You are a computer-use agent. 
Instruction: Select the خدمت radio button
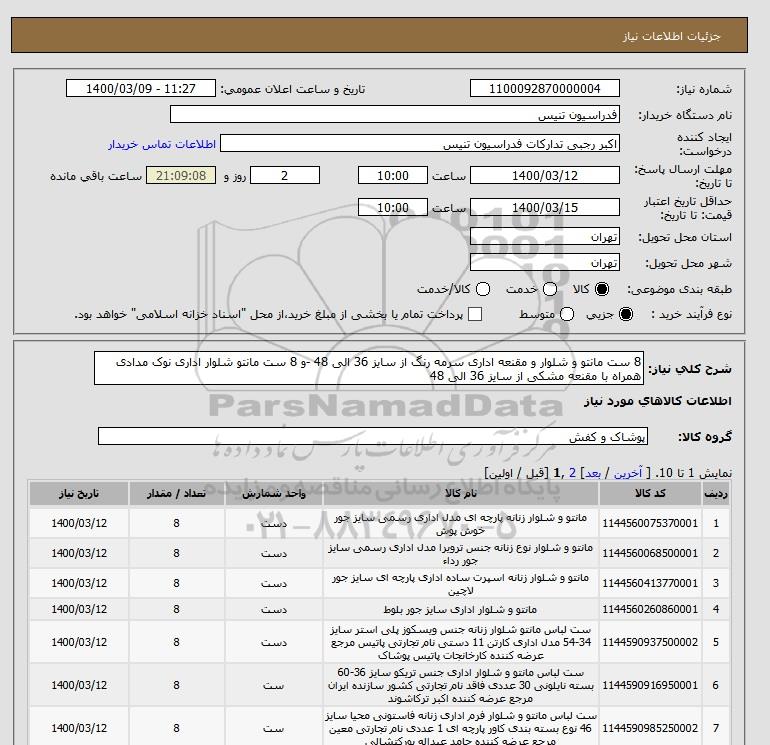click(550, 289)
